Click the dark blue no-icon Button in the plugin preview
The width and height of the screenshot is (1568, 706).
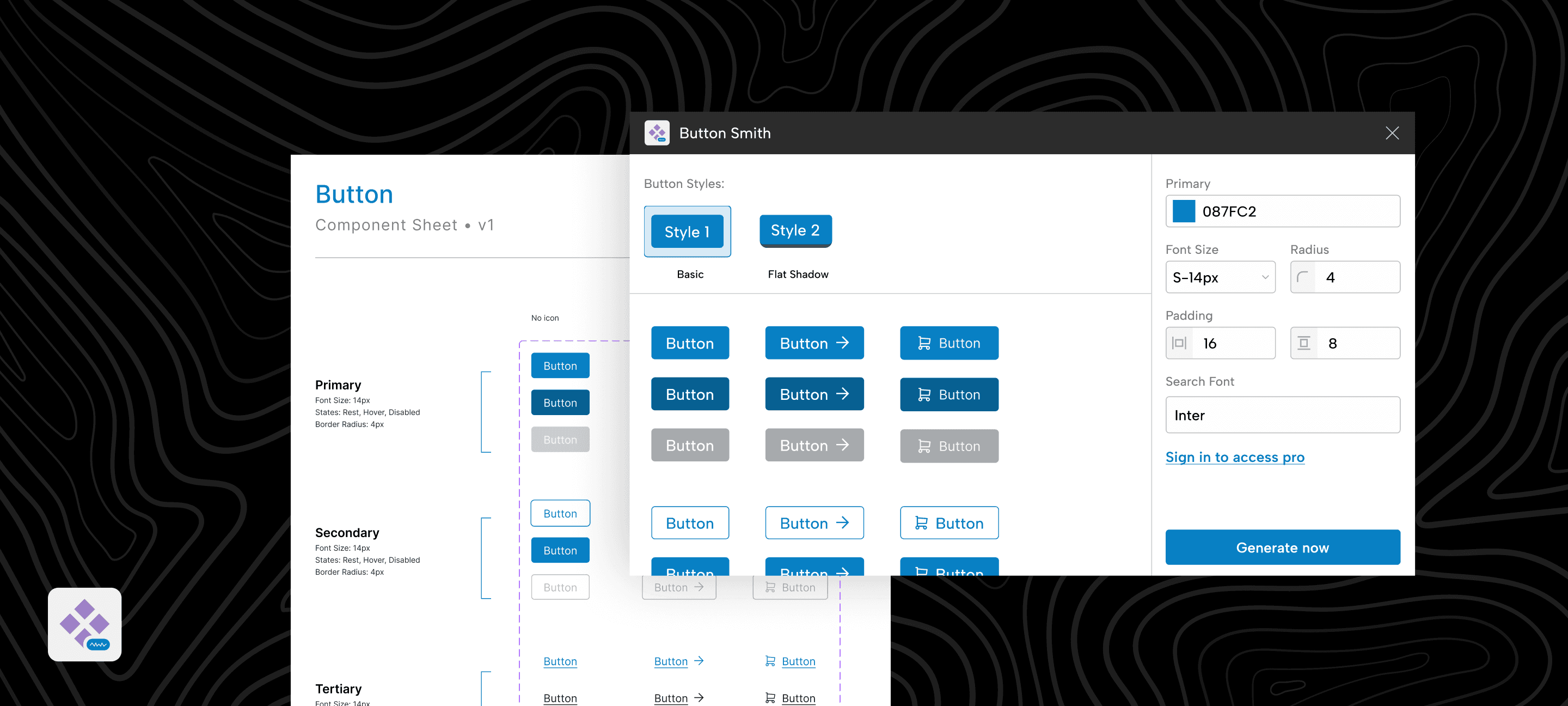[690, 394]
